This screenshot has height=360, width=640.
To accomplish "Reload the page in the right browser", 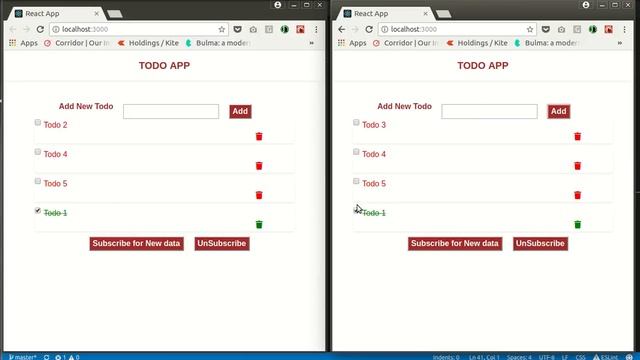I will click(x=369, y=29).
